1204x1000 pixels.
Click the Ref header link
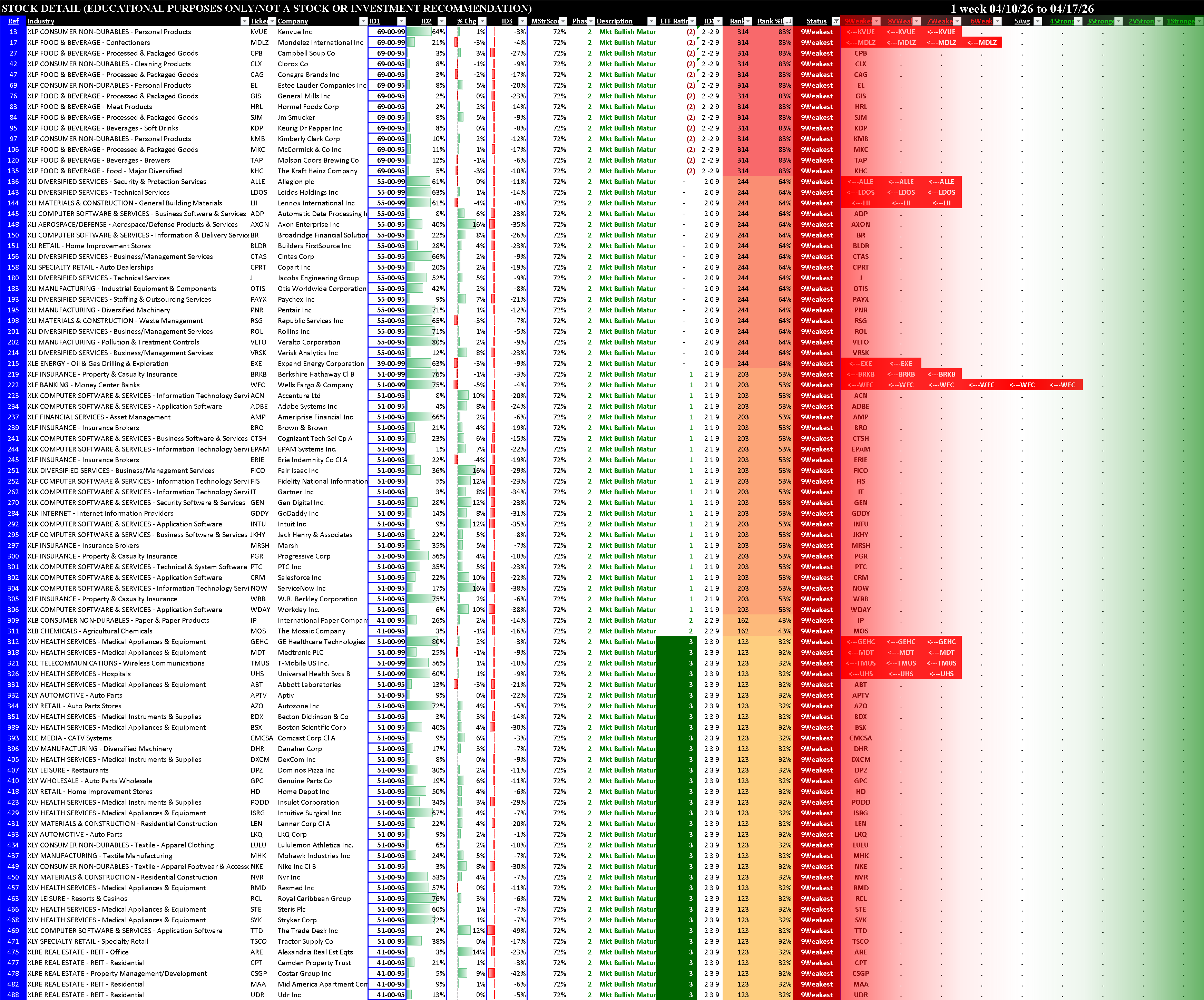(x=13, y=21)
